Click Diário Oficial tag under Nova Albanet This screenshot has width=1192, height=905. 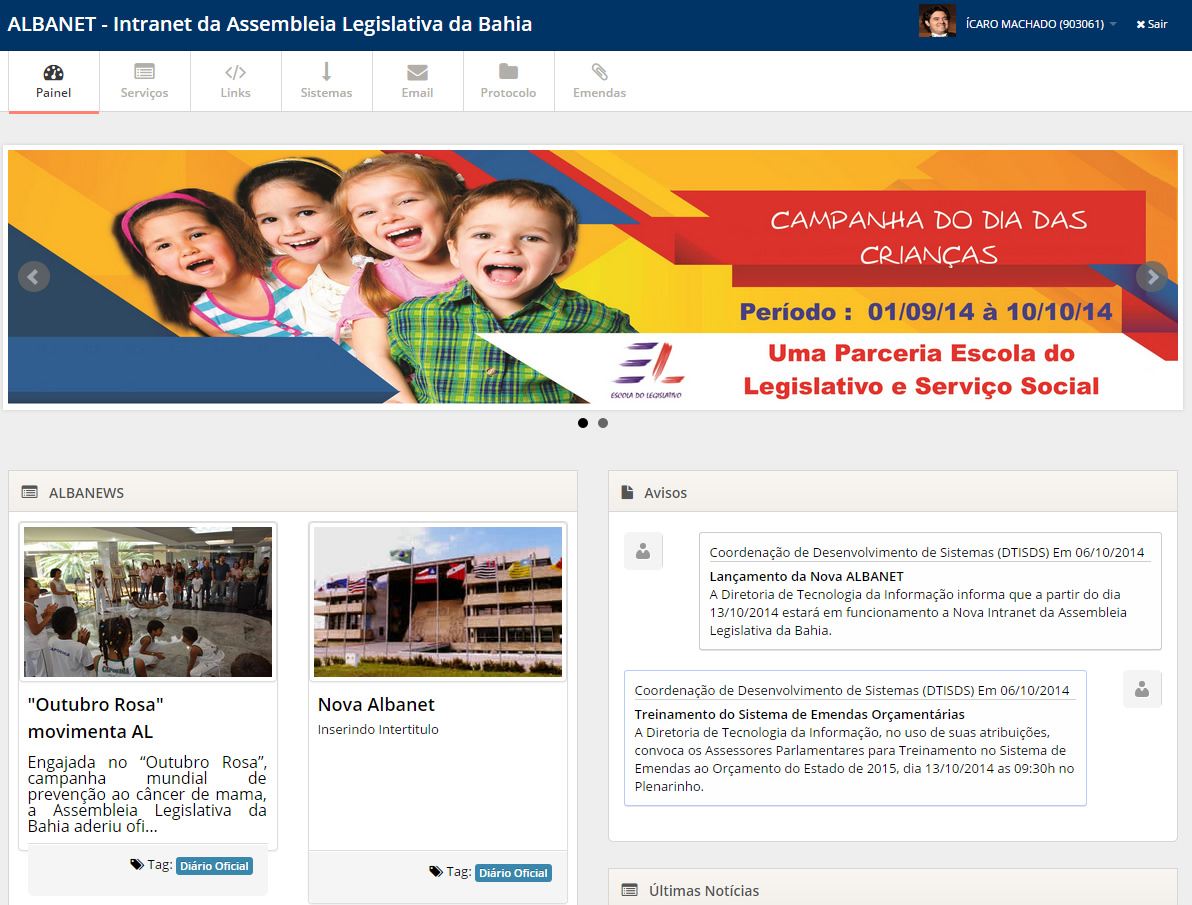(x=513, y=873)
